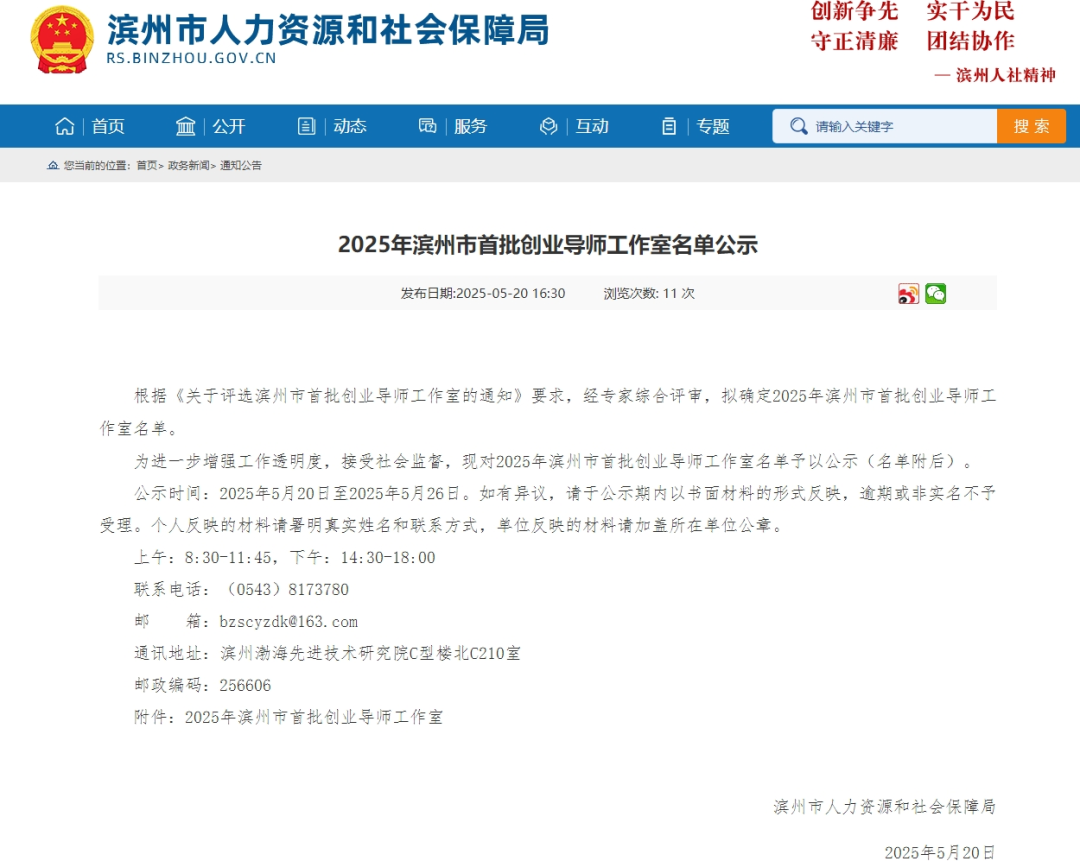Open 通知公告 breadcrumb link
The width and height of the screenshot is (1080, 861).
[x=241, y=166]
